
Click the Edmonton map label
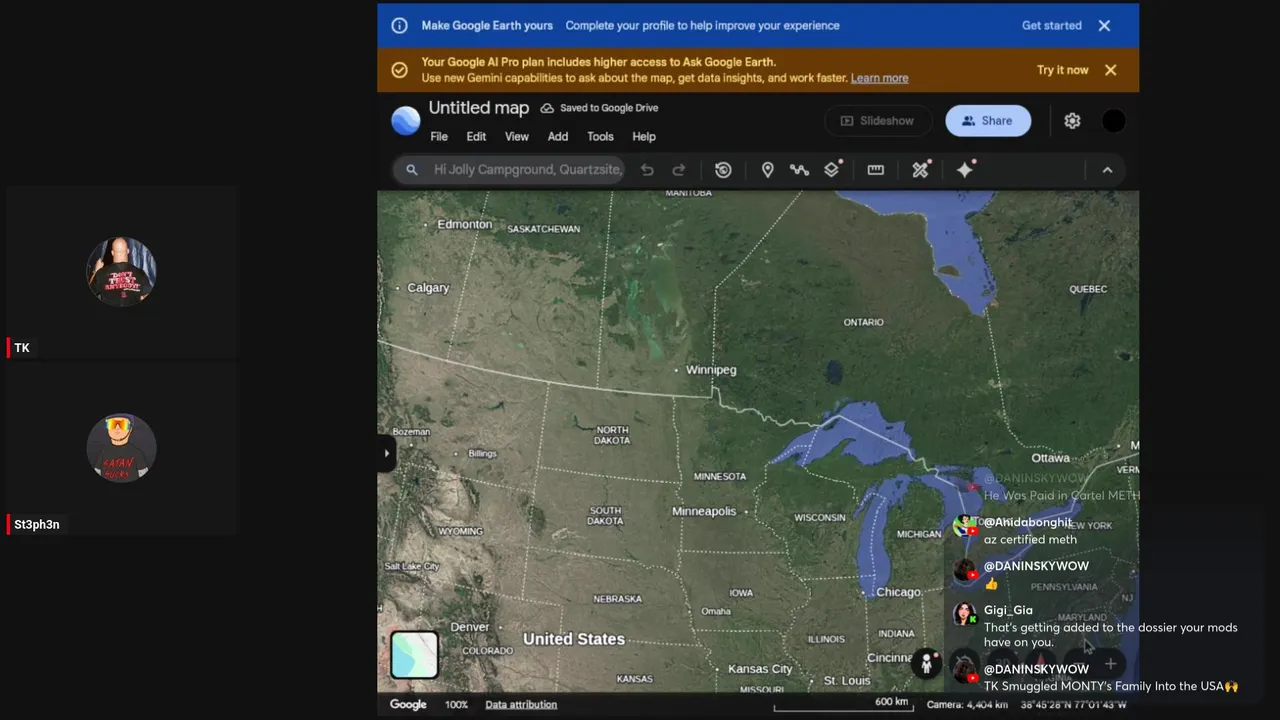(465, 225)
